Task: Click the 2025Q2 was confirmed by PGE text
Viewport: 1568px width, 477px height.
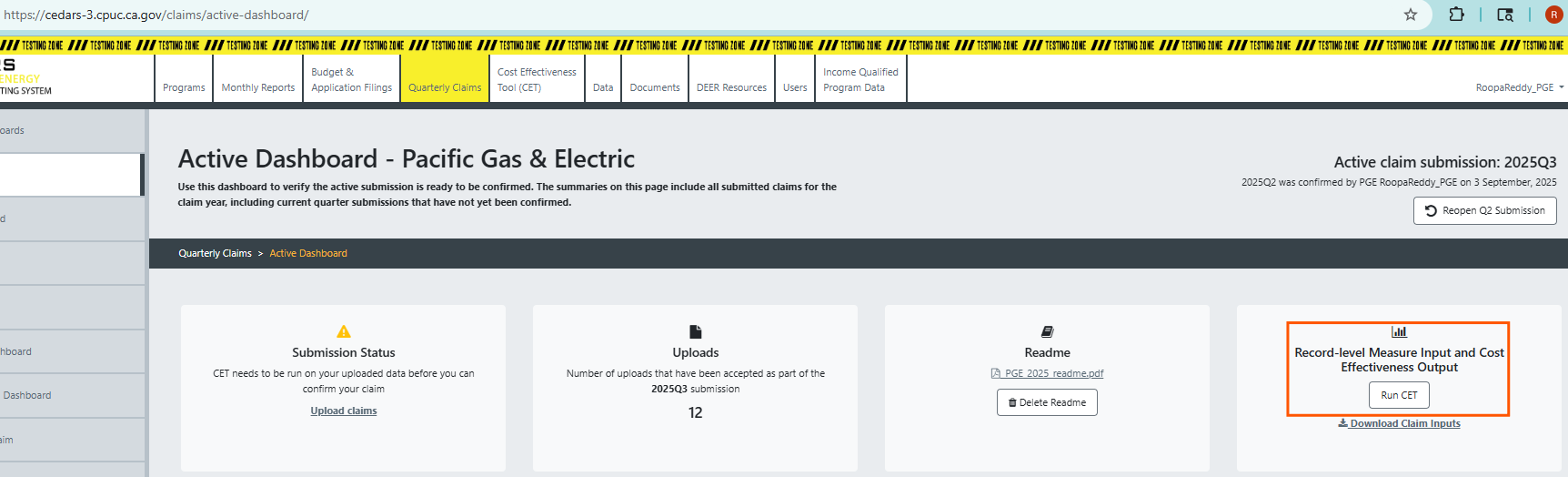Action: point(1399,182)
